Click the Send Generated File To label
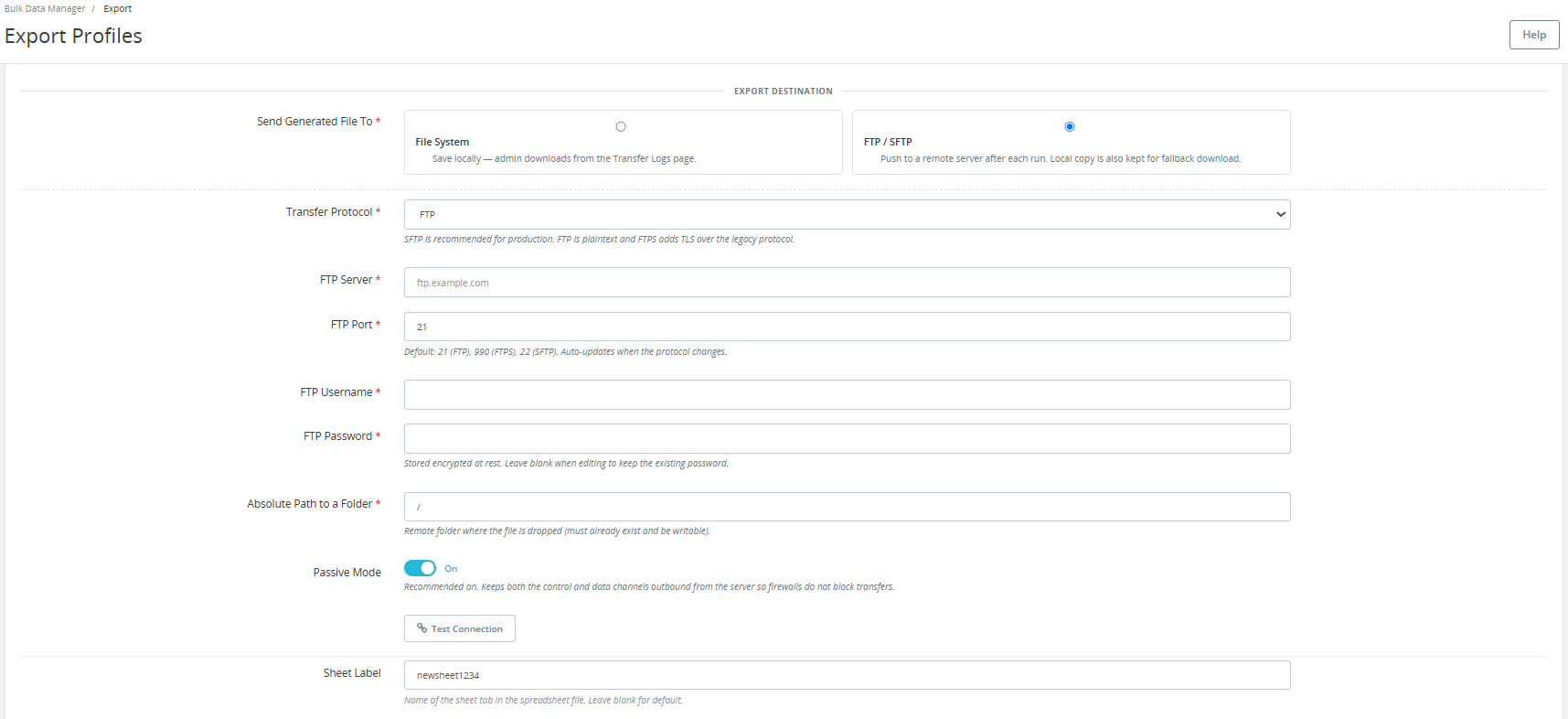This screenshot has height=719, width=1568. (x=315, y=122)
